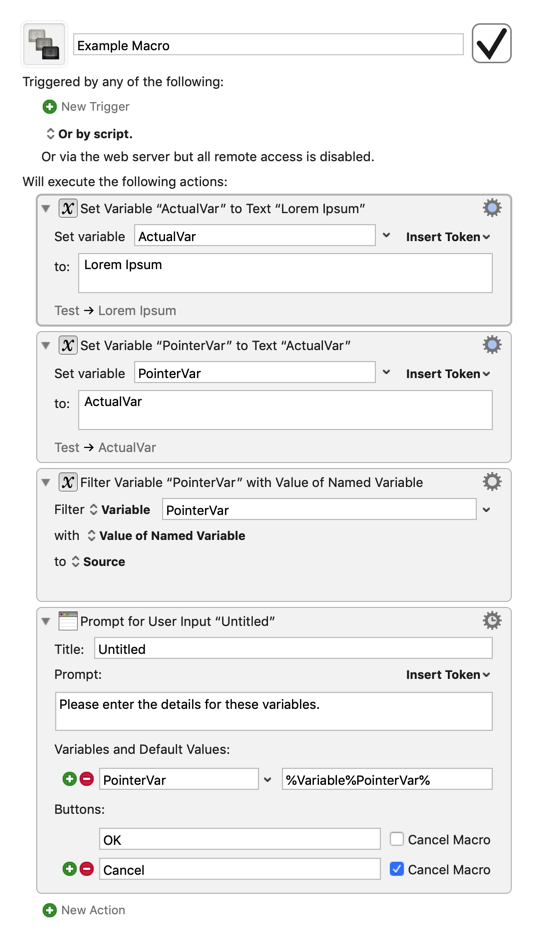Click green plus beside New Trigger
Screen dimensions: 533x938
(50, 107)
